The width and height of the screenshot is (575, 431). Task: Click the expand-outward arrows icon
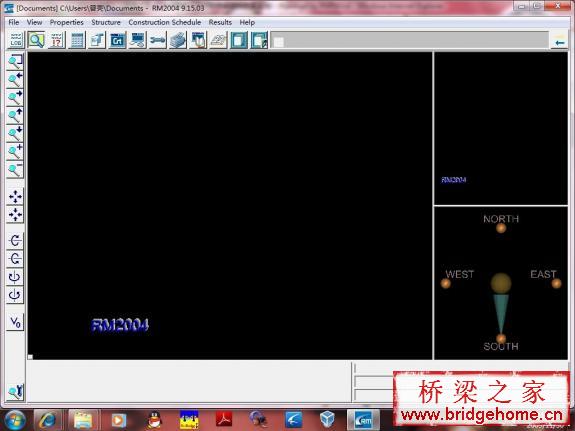(15, 197)
